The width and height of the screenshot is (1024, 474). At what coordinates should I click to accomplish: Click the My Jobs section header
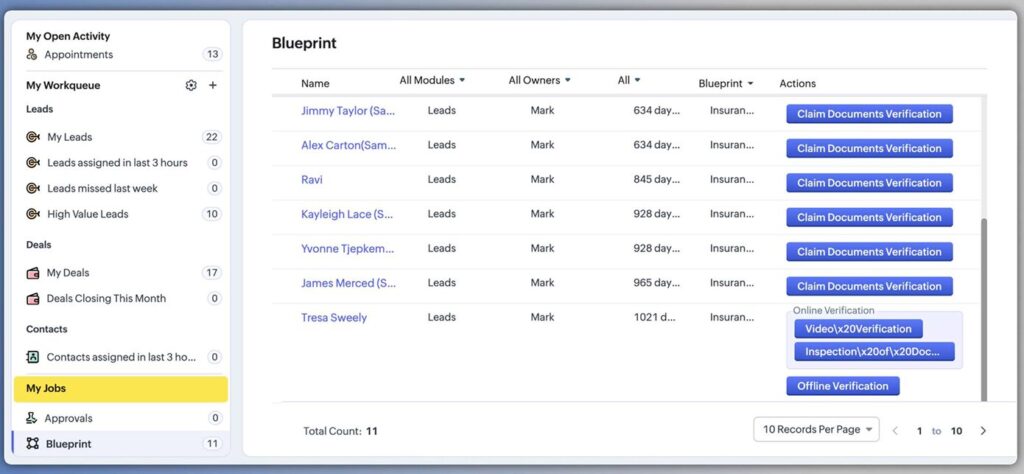(121, 388)
